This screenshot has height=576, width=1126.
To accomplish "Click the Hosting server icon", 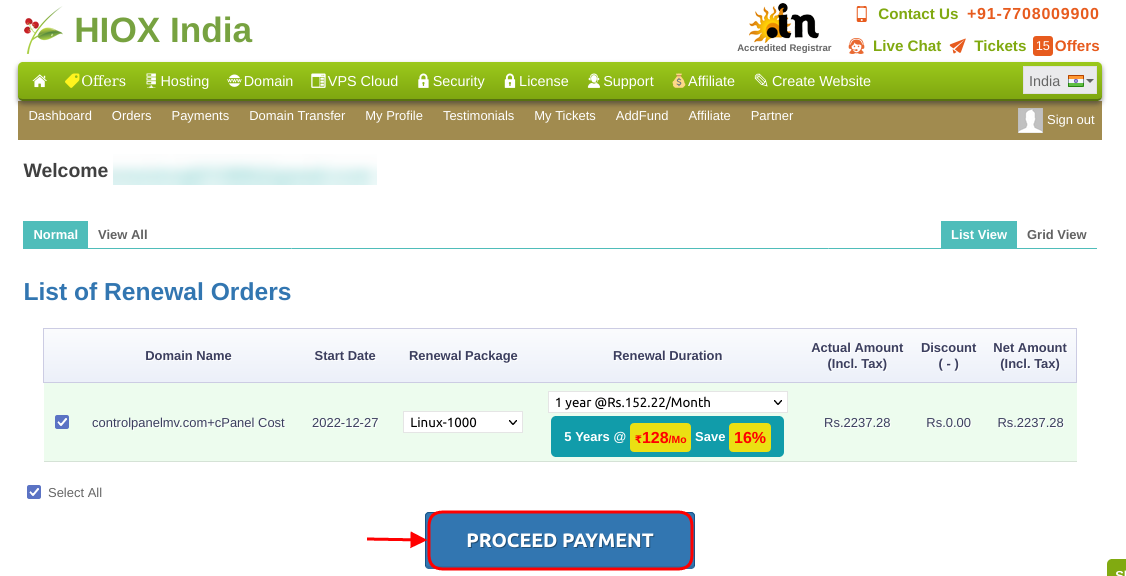I will coord(151,81).
